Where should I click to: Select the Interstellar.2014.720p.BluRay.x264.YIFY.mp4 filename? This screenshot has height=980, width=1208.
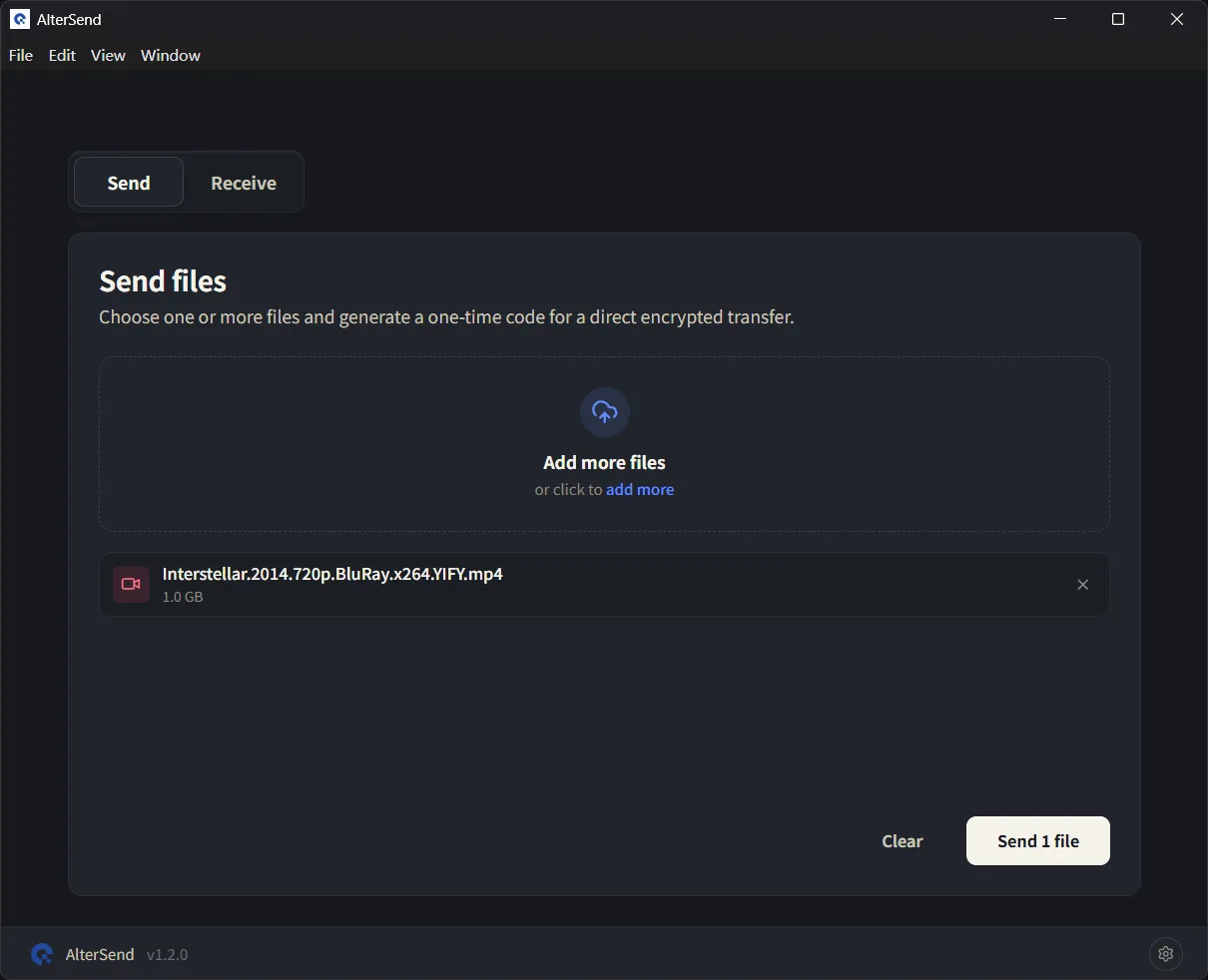click(332, 574)
